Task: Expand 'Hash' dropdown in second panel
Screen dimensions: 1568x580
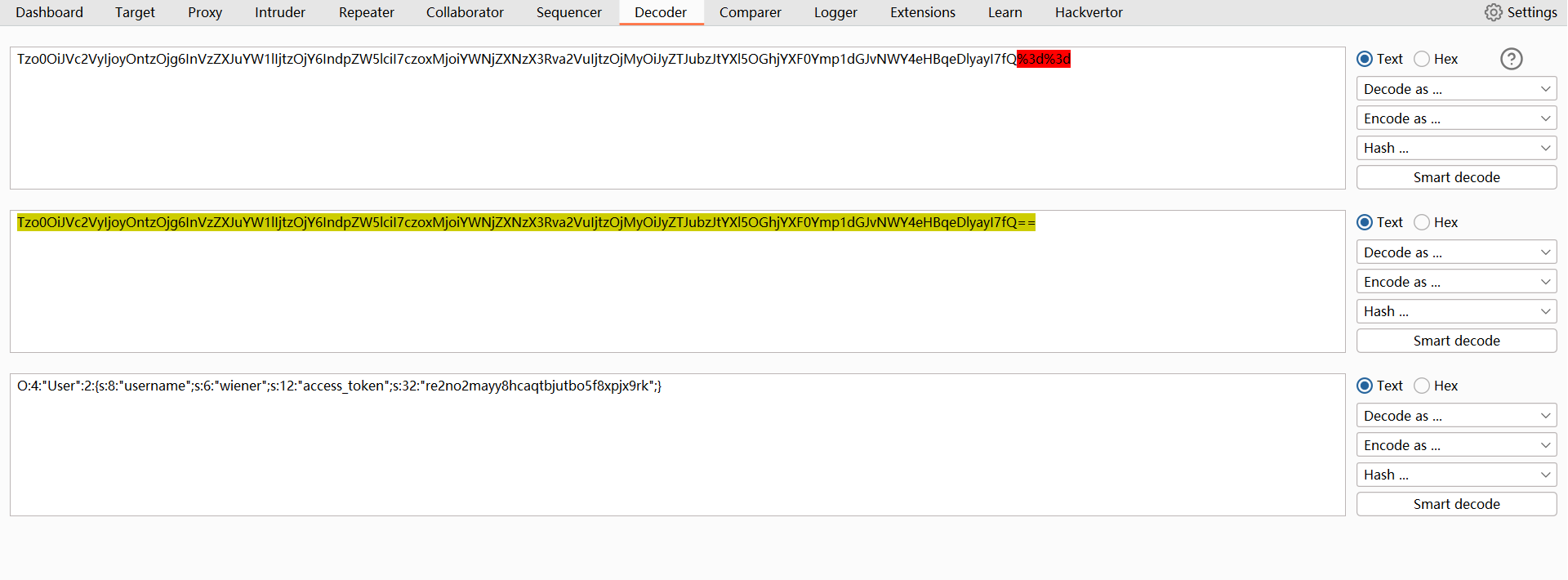Action: tap(1457, 311)
